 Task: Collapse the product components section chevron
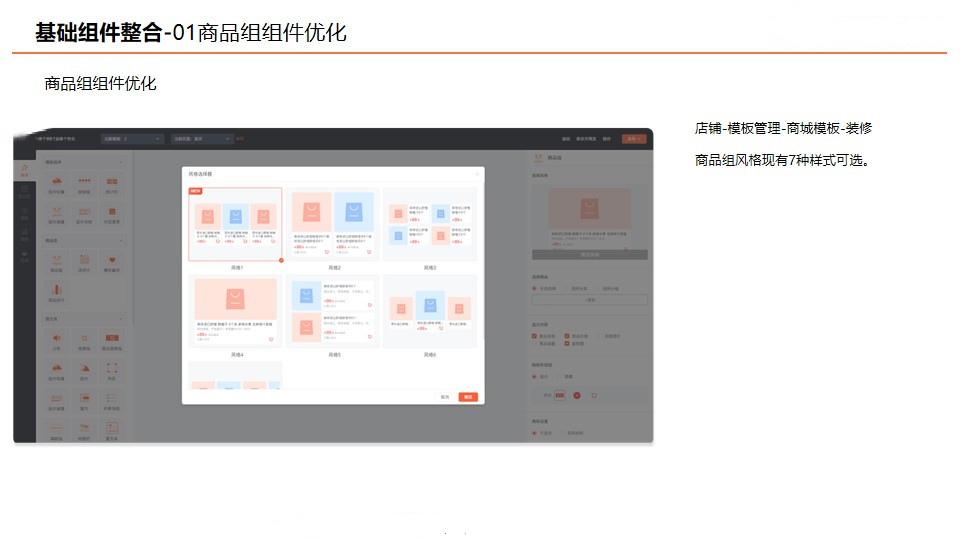[121, 241]
